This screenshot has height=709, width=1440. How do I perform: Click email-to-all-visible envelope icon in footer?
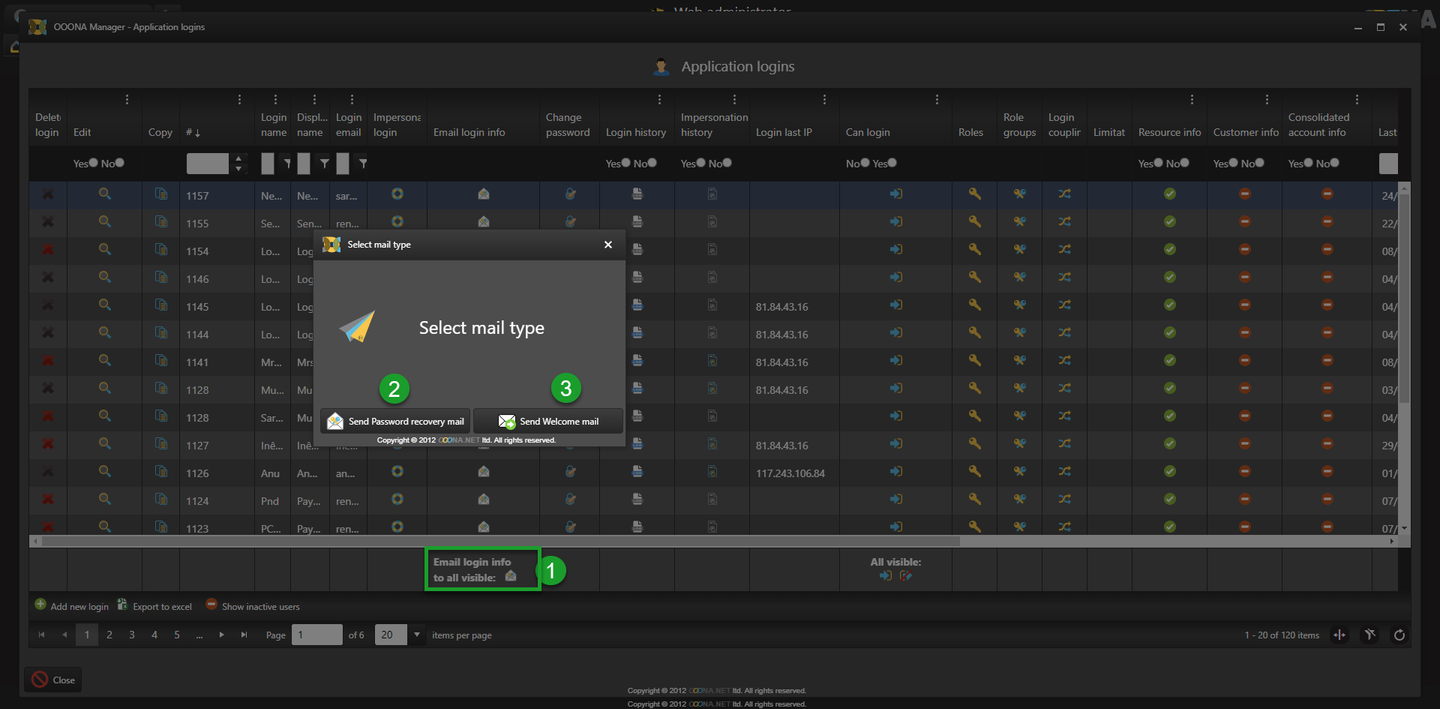pyautogui.click(x=511, y=576)
